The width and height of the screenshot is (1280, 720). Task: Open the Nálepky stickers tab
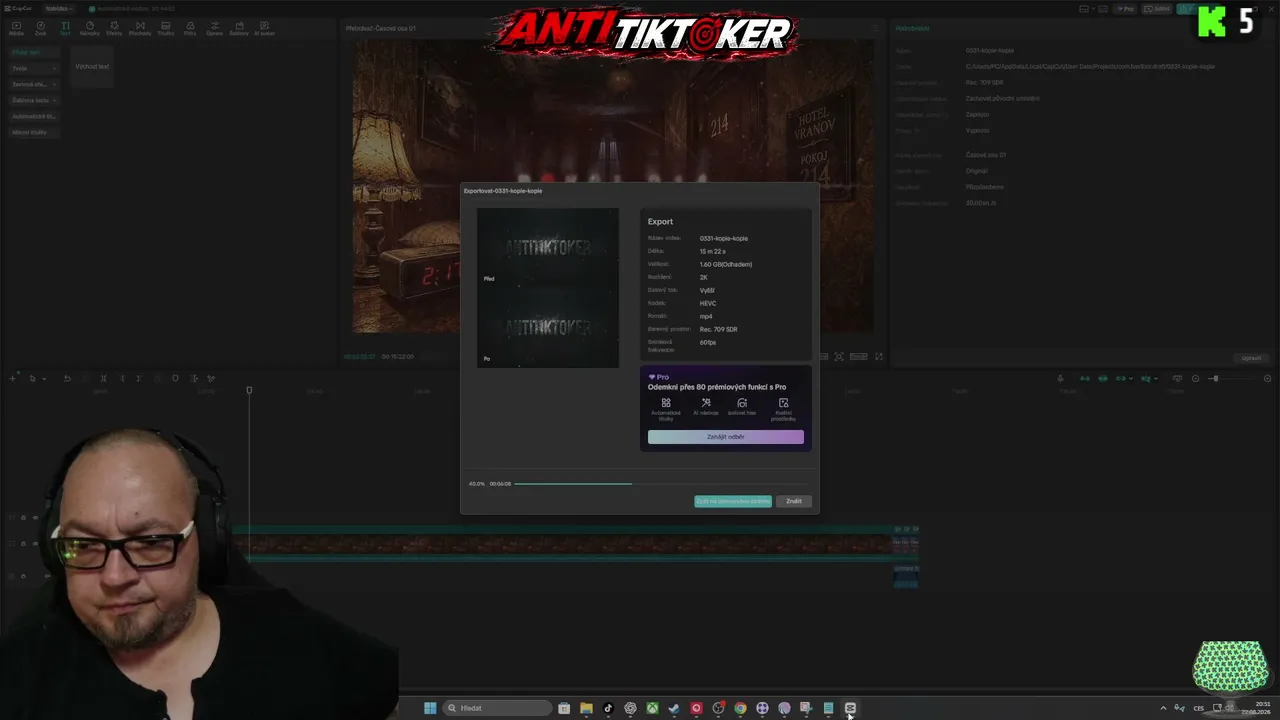90,28
